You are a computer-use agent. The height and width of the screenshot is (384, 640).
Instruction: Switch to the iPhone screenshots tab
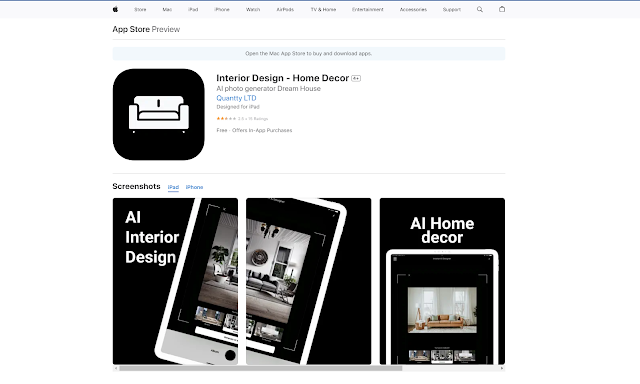coord(194,187)
